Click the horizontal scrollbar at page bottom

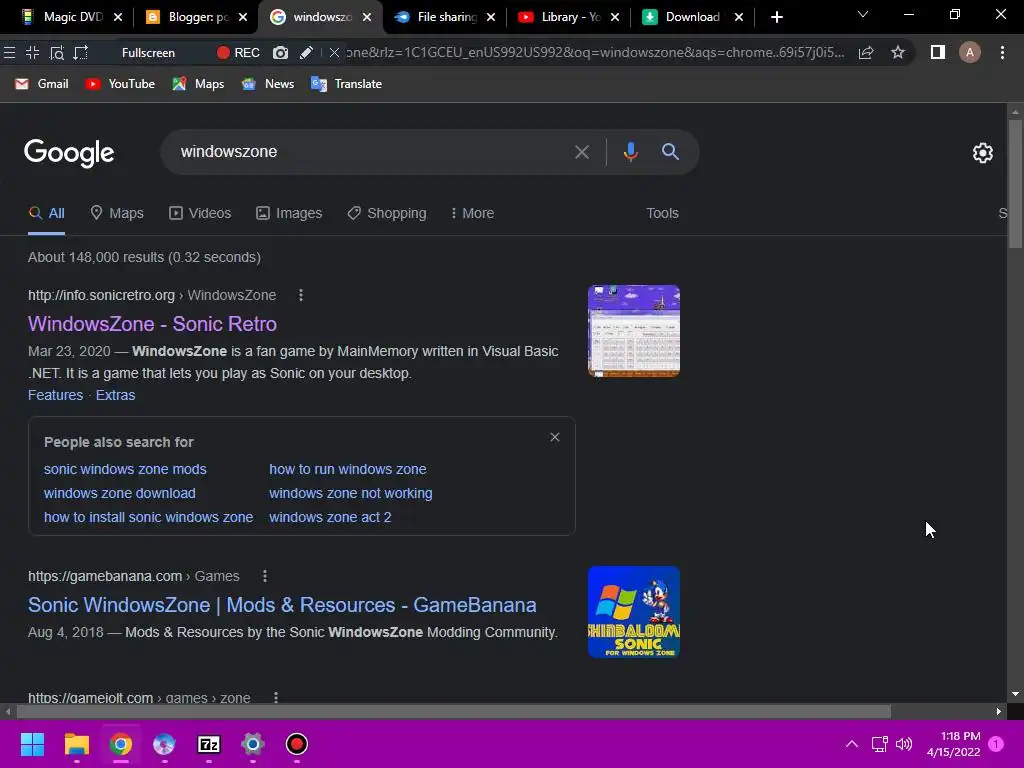pyautogui.click(x=454, y=711)
